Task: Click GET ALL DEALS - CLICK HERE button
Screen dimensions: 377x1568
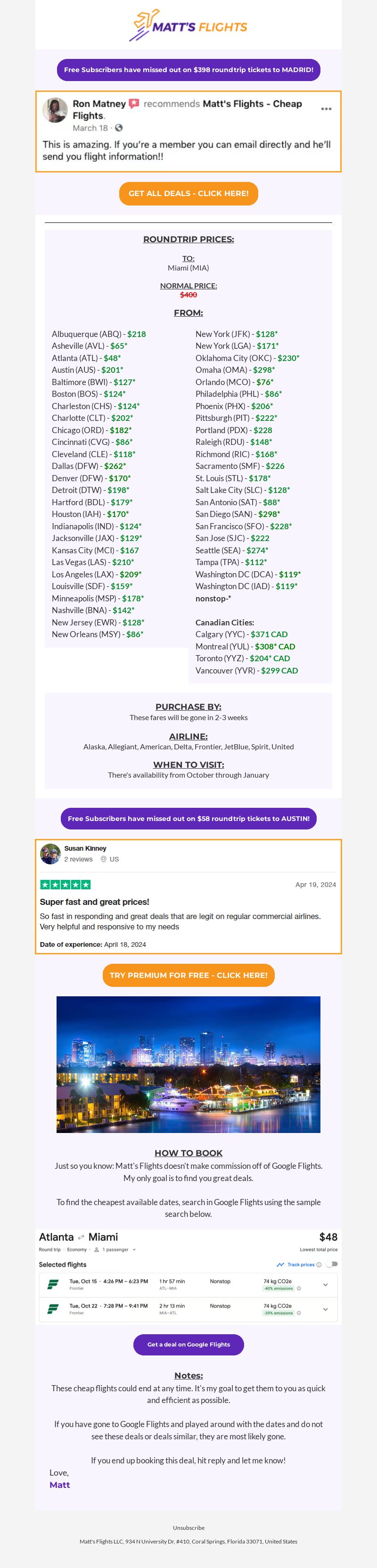Action: 188,194
